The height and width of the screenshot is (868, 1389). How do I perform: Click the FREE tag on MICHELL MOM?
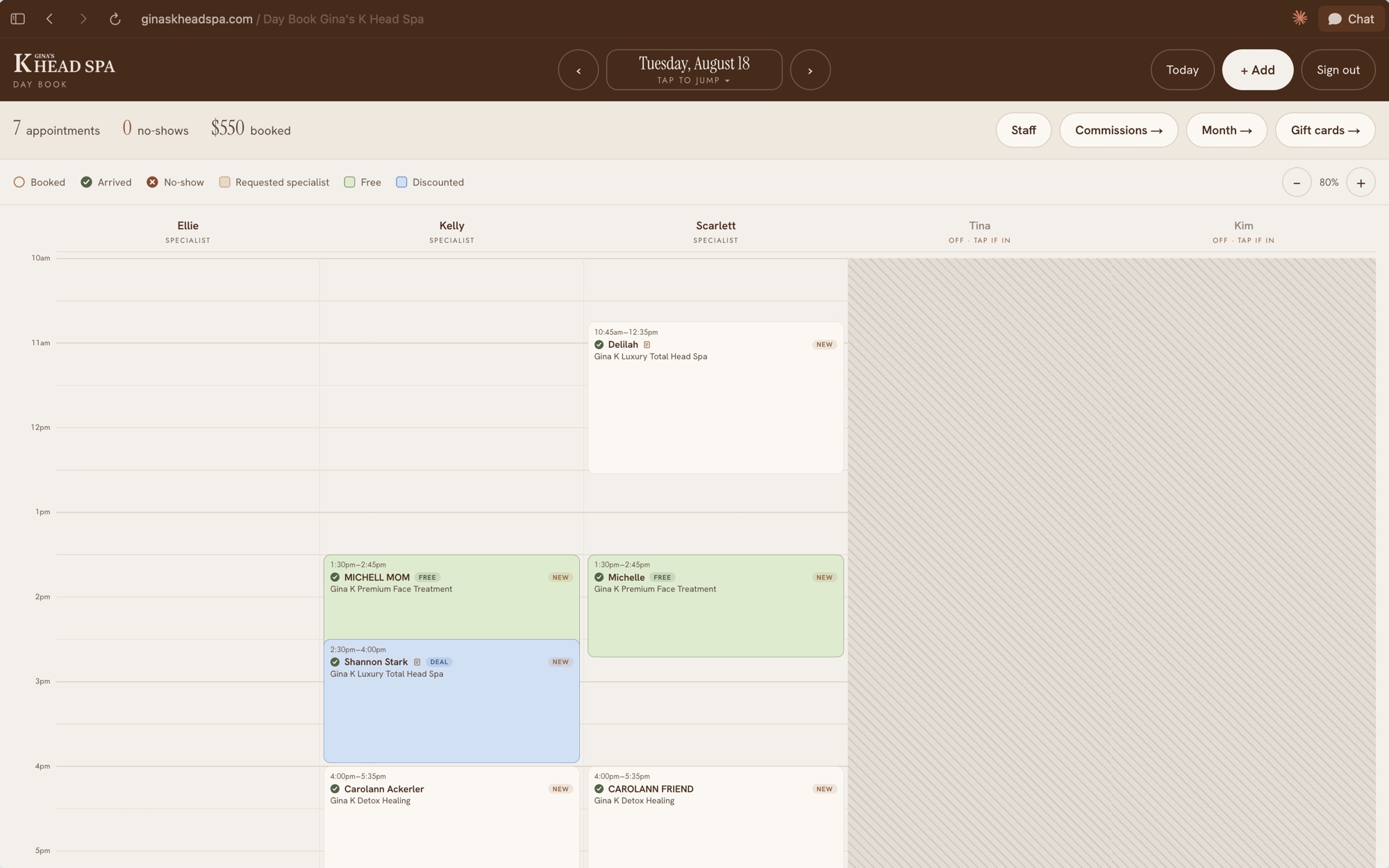click(x=427, y=577)
